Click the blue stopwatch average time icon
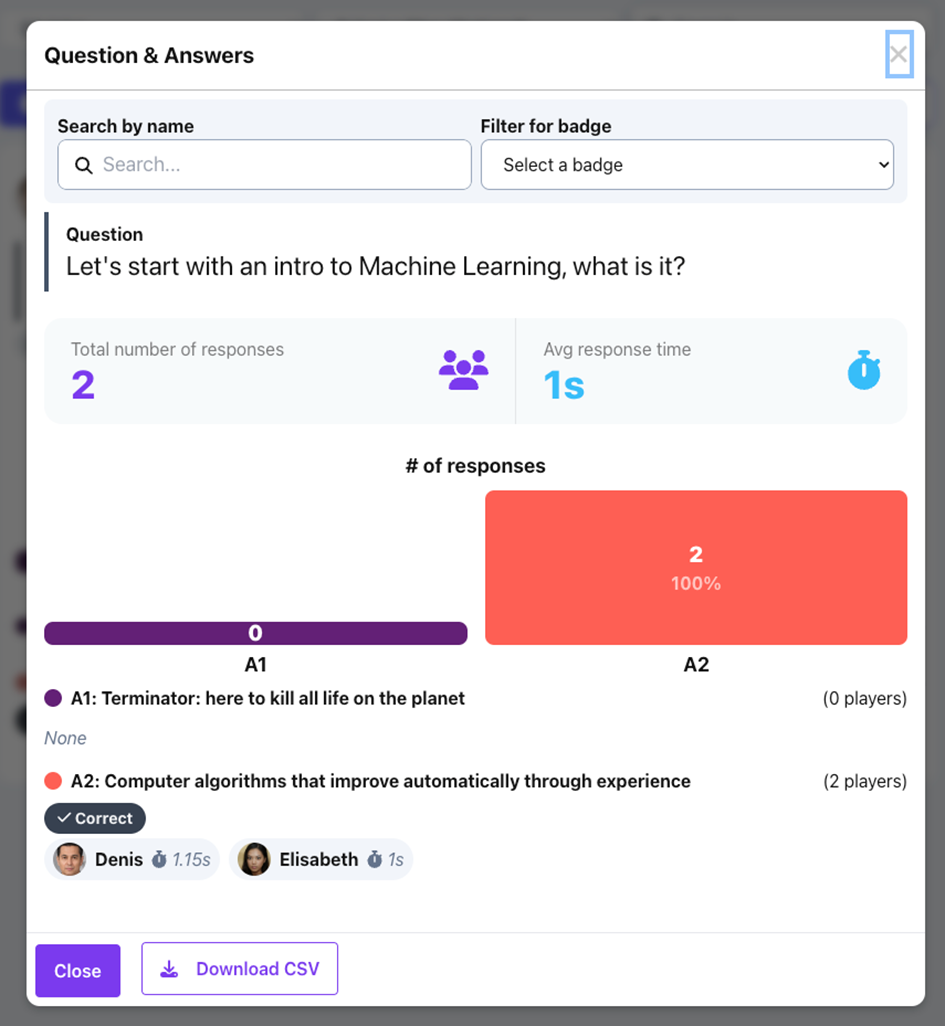Image resolution: width=945 pixels, height=1026 pixels. (x=863, y=370)
